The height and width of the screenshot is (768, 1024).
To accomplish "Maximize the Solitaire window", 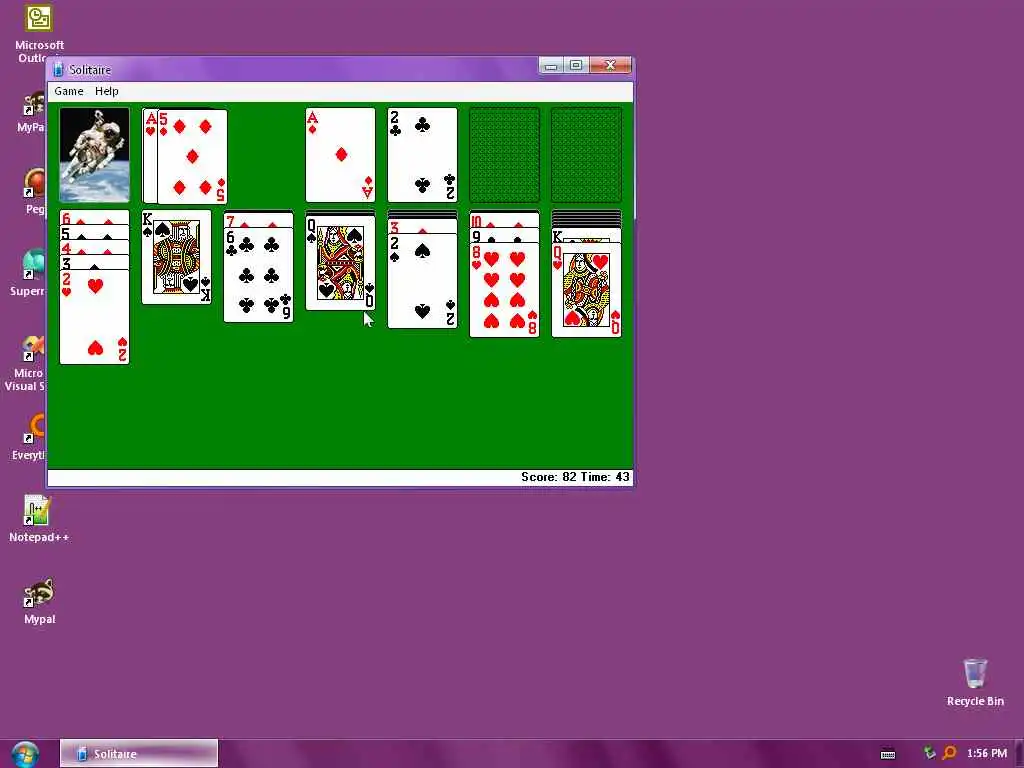I will tap(575, 65).
